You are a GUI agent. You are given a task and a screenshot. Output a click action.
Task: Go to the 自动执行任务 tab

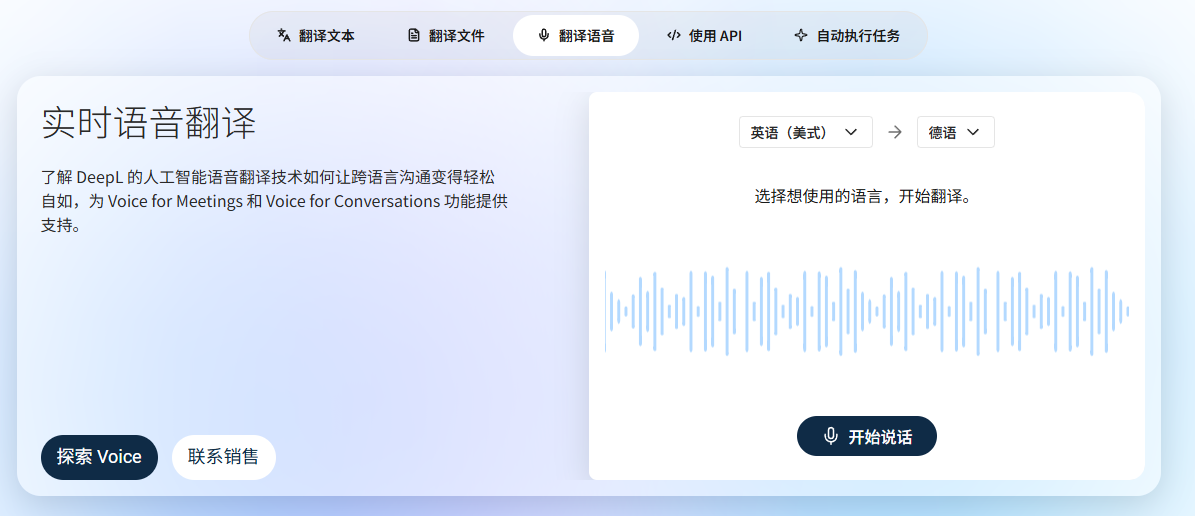[x=846, y=35]
